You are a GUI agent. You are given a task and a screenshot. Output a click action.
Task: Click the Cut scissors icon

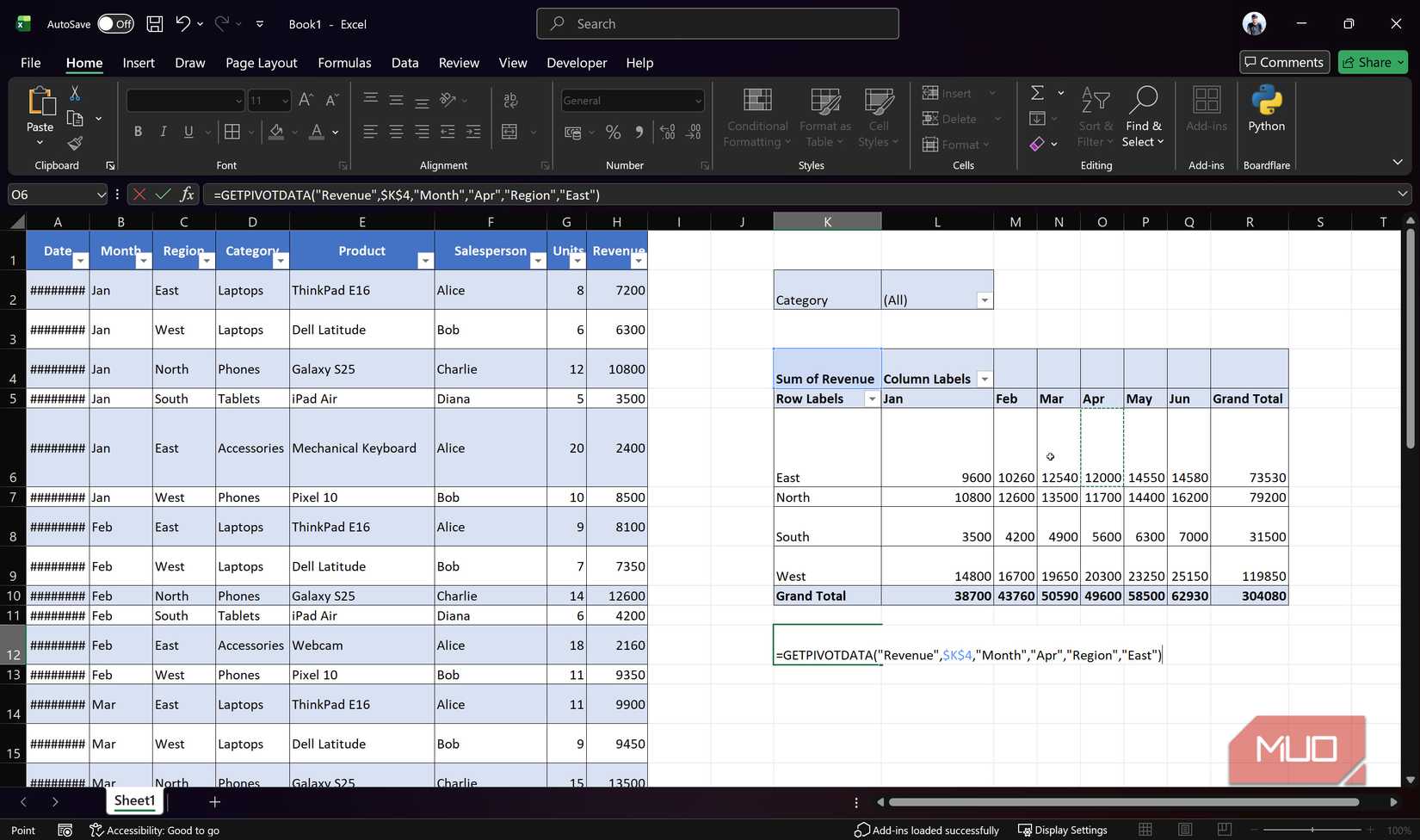75,93
